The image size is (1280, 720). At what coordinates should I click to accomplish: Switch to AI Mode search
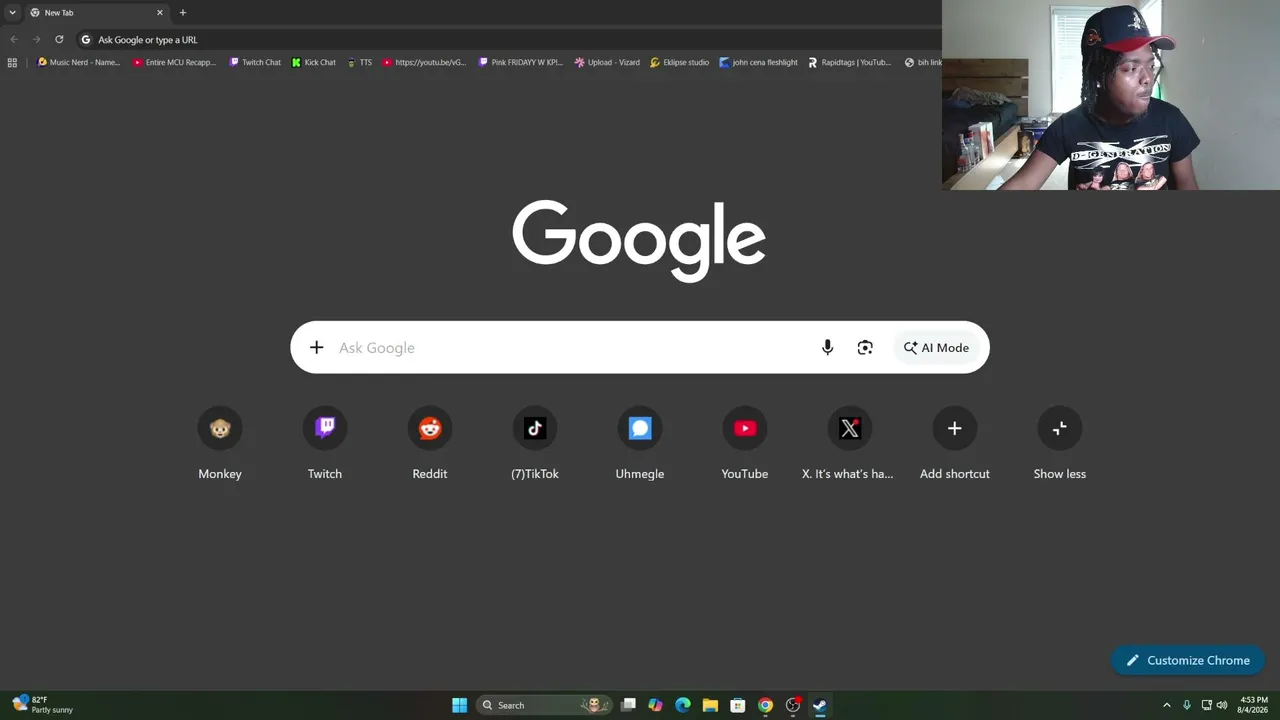(x=936, y=348)
